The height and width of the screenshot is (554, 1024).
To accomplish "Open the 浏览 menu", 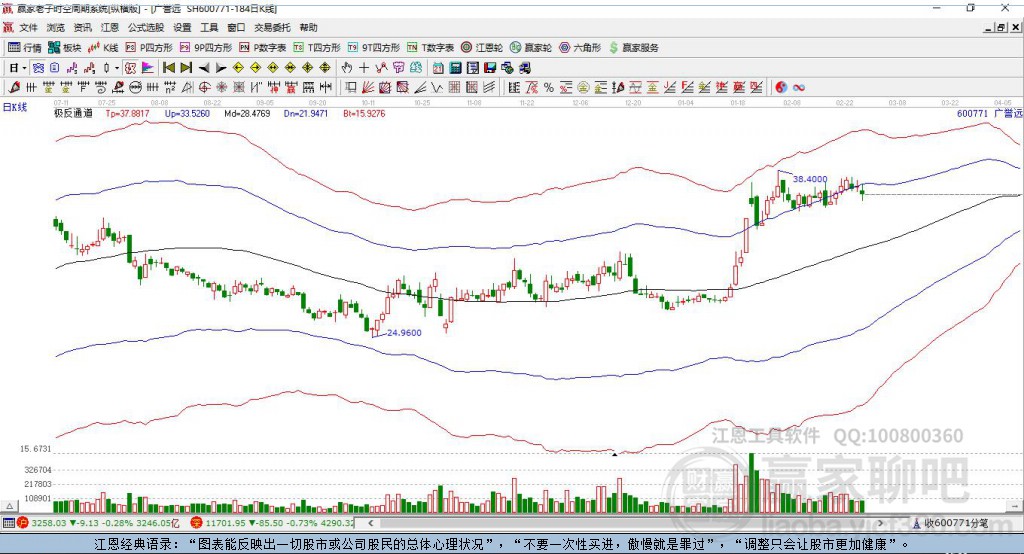I will click(x=56, y=27).
